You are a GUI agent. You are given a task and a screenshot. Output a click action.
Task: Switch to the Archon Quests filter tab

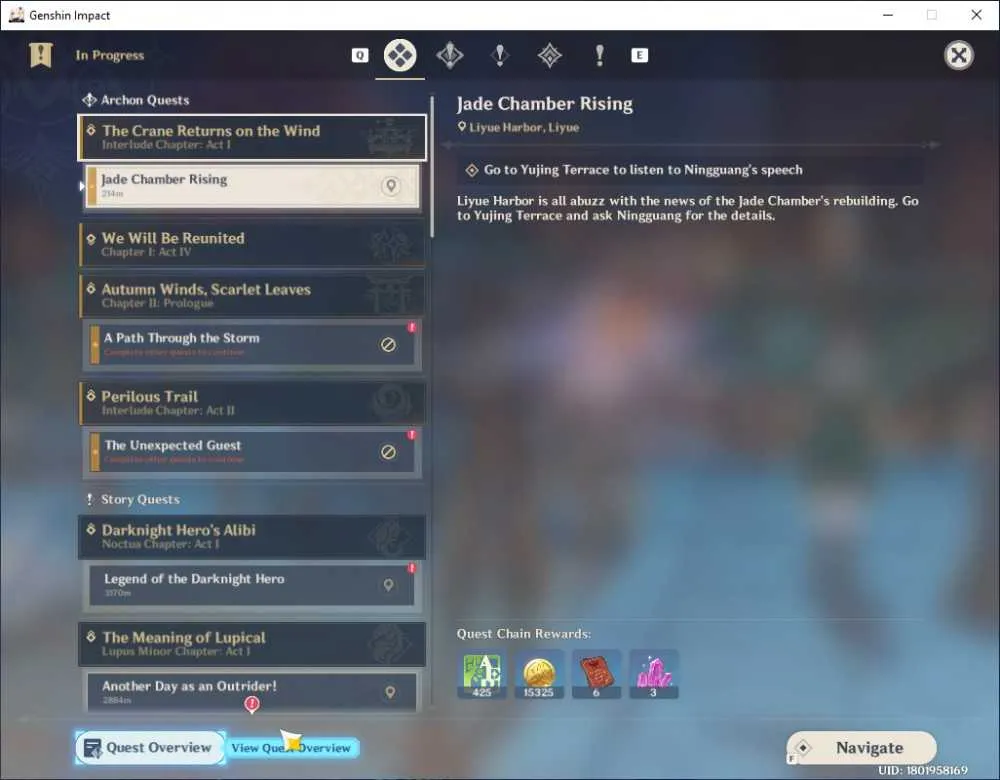coord(450,55)
